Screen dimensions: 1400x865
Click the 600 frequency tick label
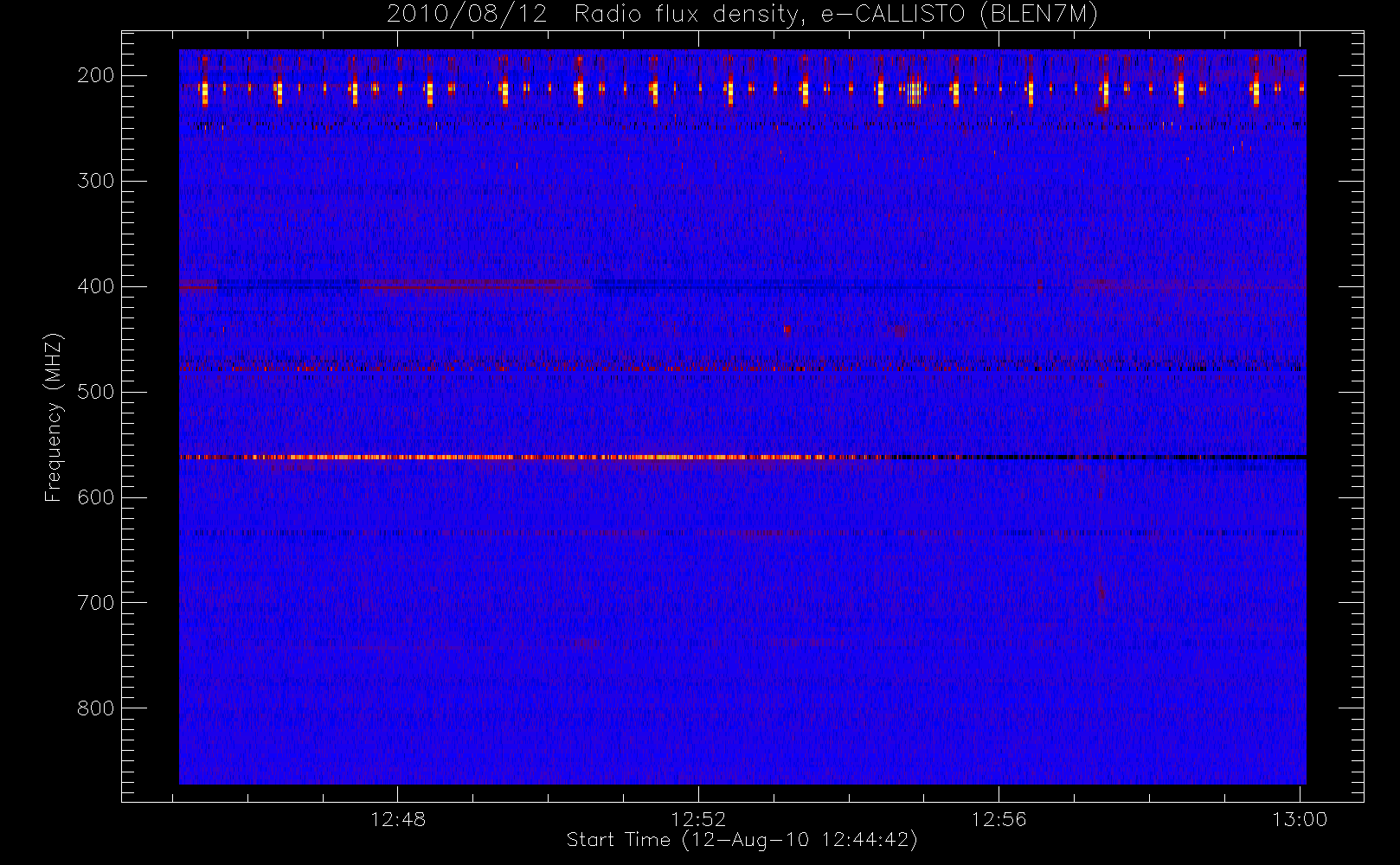[96, 497]
